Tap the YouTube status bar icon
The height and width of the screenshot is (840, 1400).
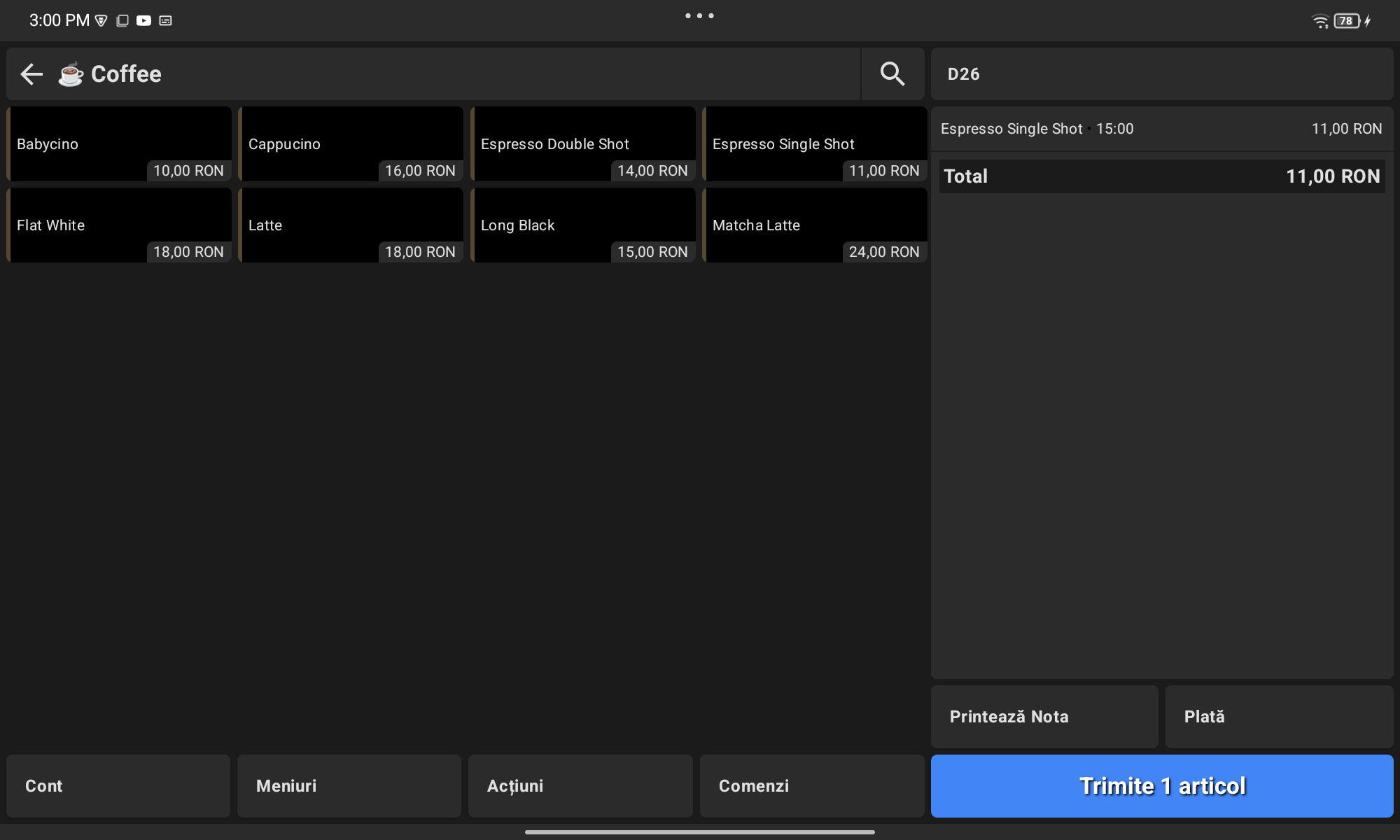[x=143, y=20]
